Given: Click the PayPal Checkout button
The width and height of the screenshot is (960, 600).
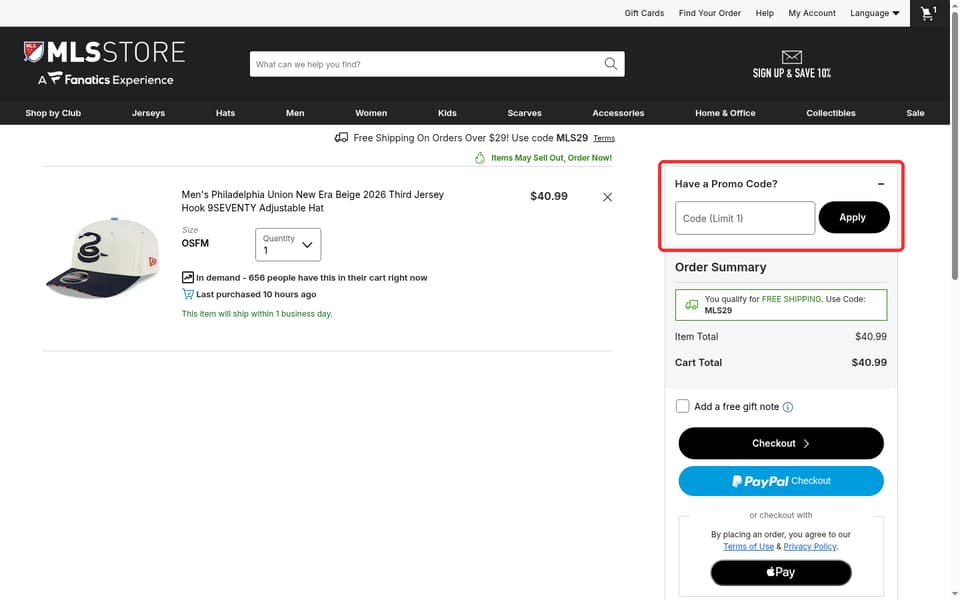Looking at the screenshot, I should [781, 481].
